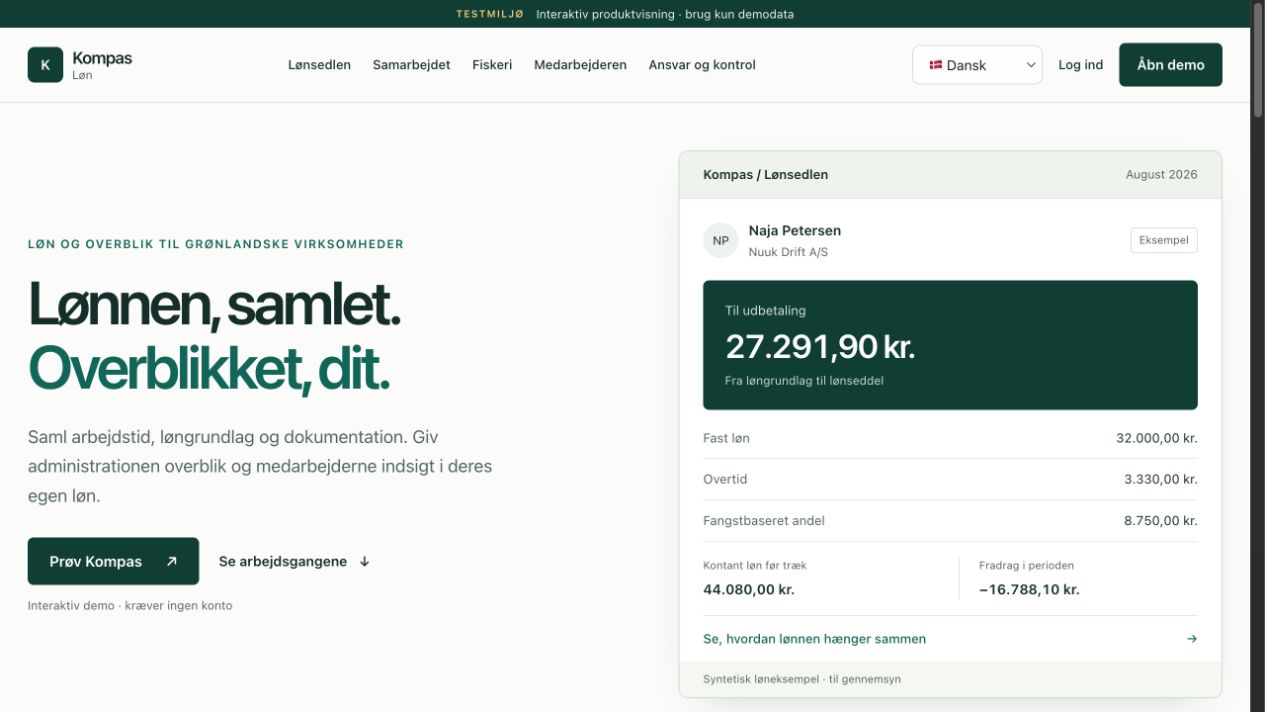Click the 44.080,00 kr. total before deductions
Screen dimensions: 1265x712
click(749, 590)
